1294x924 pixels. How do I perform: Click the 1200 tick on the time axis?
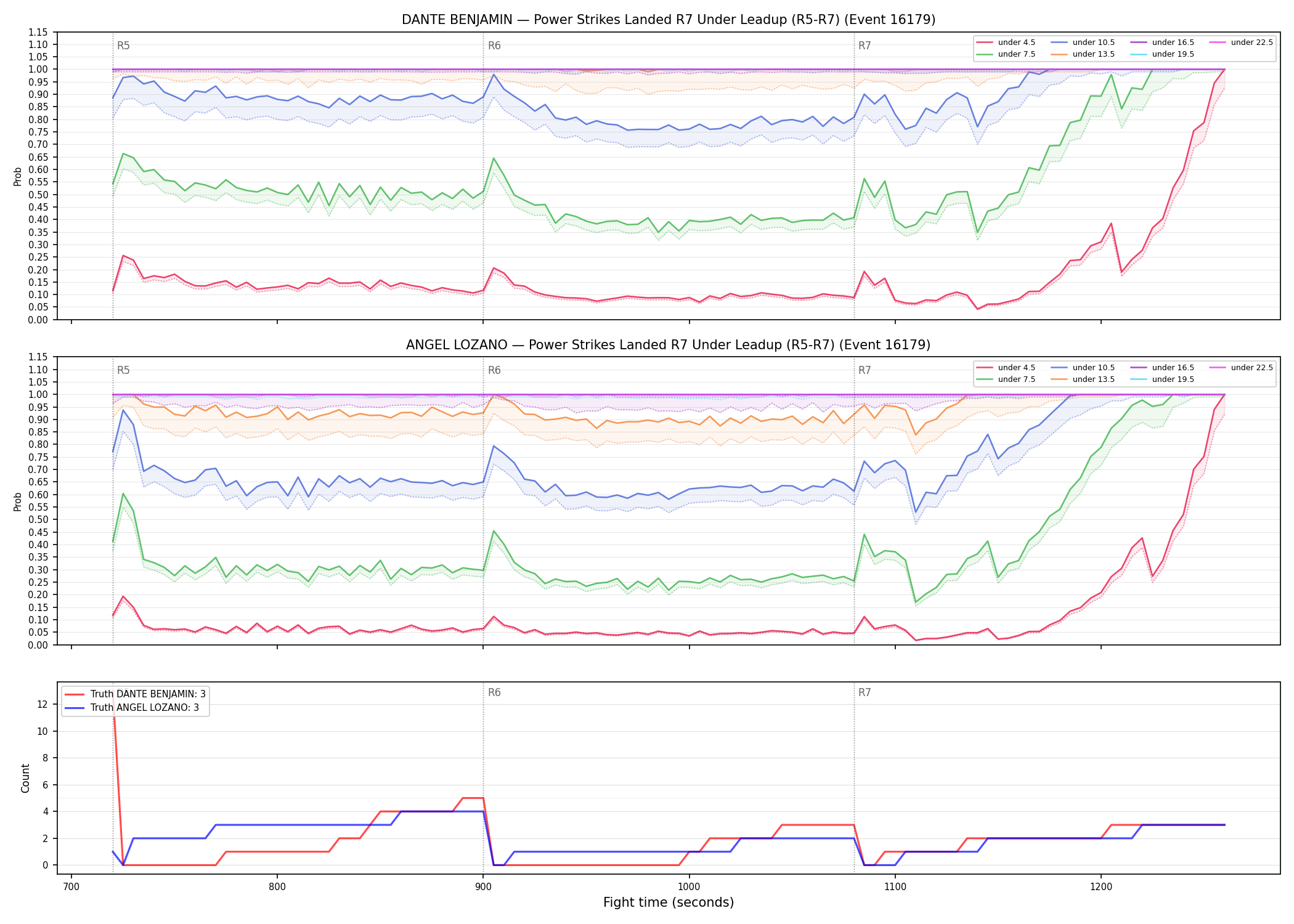click(1101, 886)
